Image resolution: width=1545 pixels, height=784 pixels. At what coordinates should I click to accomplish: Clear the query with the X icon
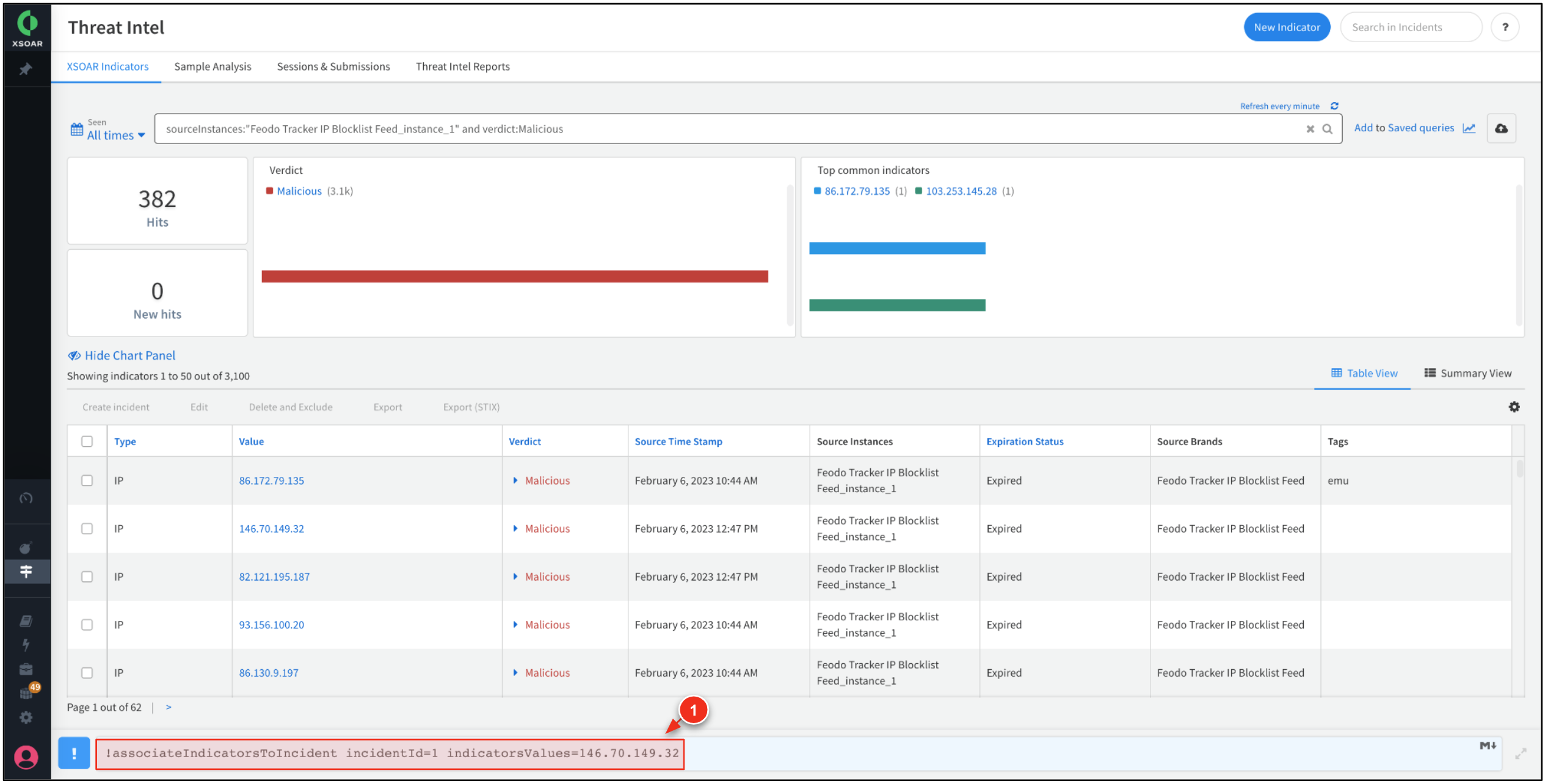coord(1309,129)
